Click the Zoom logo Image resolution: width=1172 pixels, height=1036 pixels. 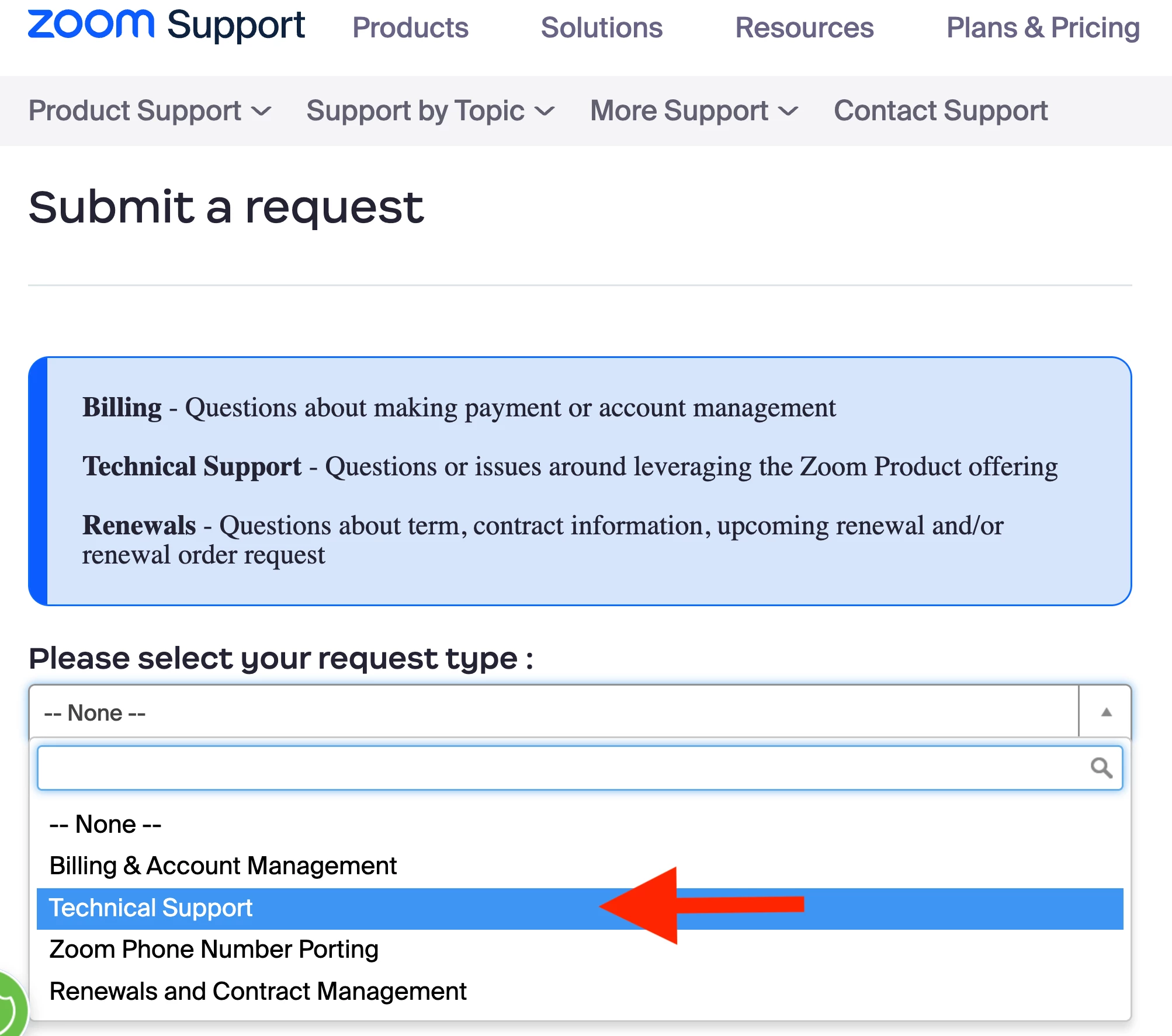click(x=91, y=25)
